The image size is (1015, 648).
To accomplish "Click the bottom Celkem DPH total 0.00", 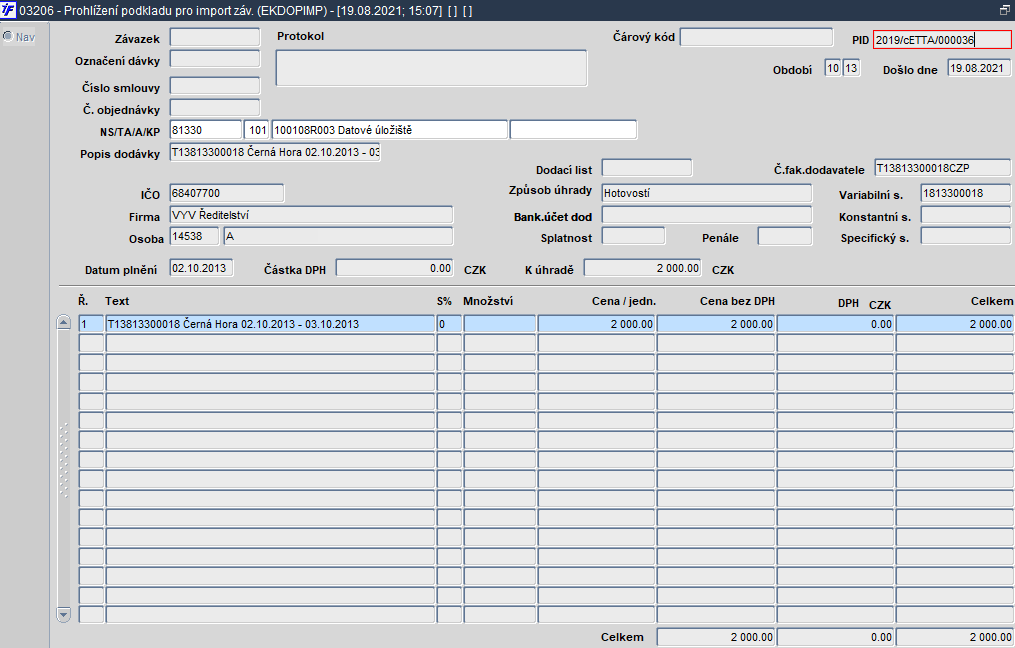I will coord(836,637).
